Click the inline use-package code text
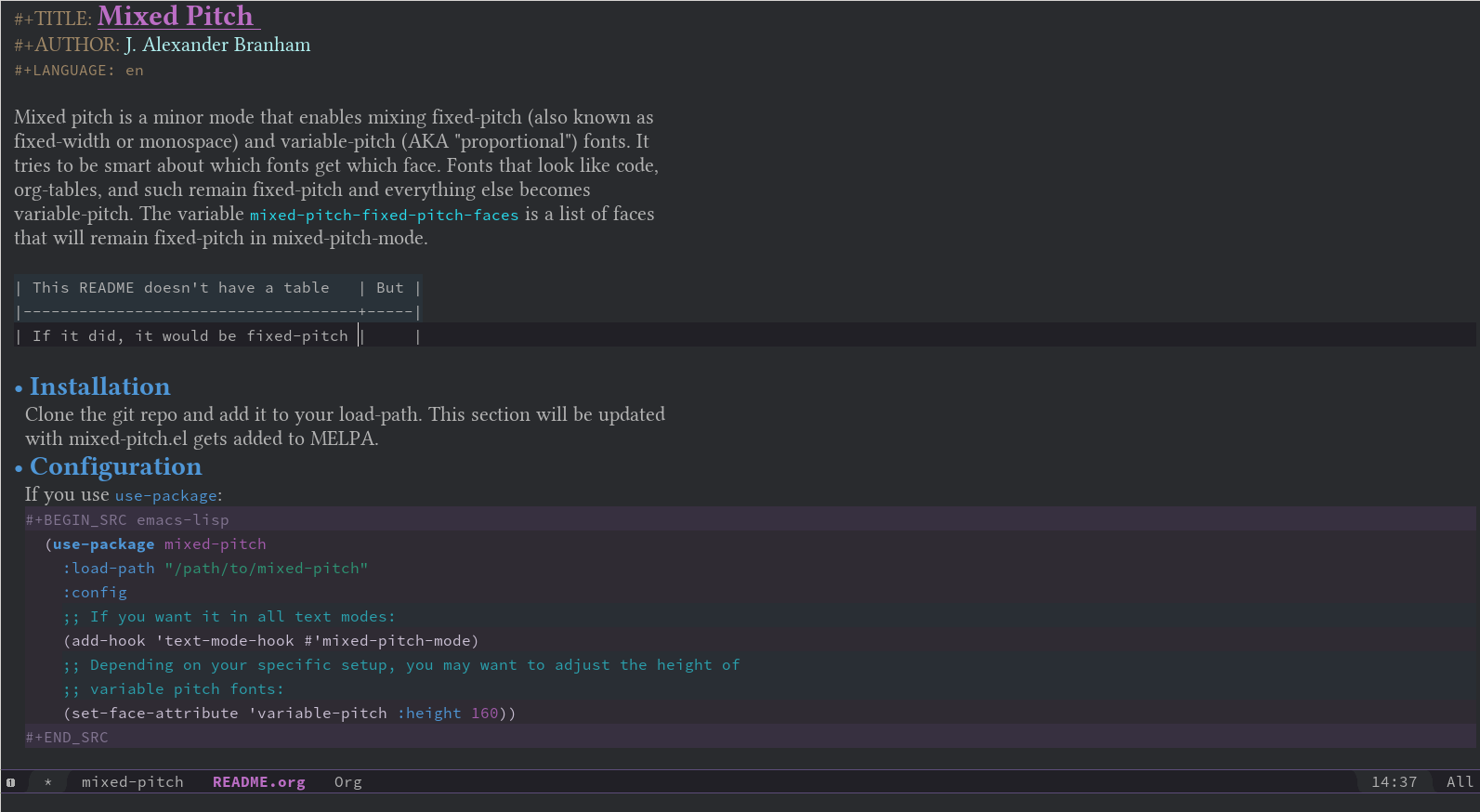The image size is (1480, 812). tap(166, 496)
